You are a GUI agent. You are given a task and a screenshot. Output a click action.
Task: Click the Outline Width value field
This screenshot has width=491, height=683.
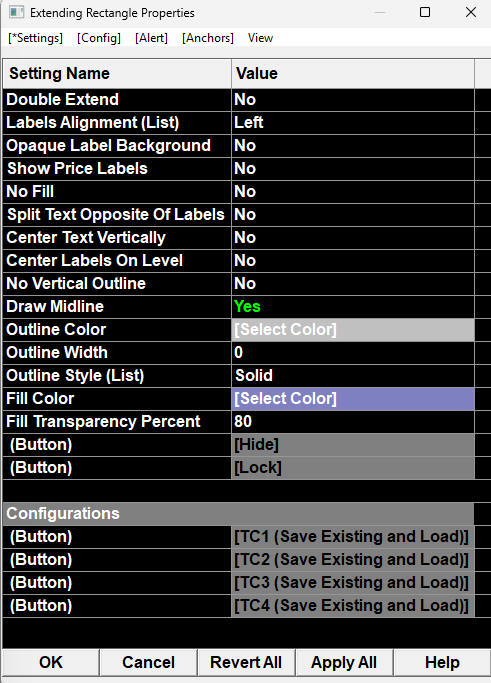352,353
